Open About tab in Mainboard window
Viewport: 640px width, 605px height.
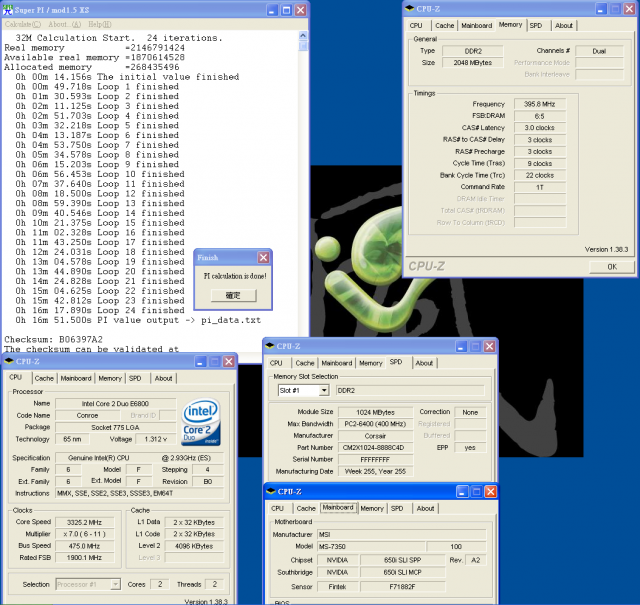[x=425, y=508]
